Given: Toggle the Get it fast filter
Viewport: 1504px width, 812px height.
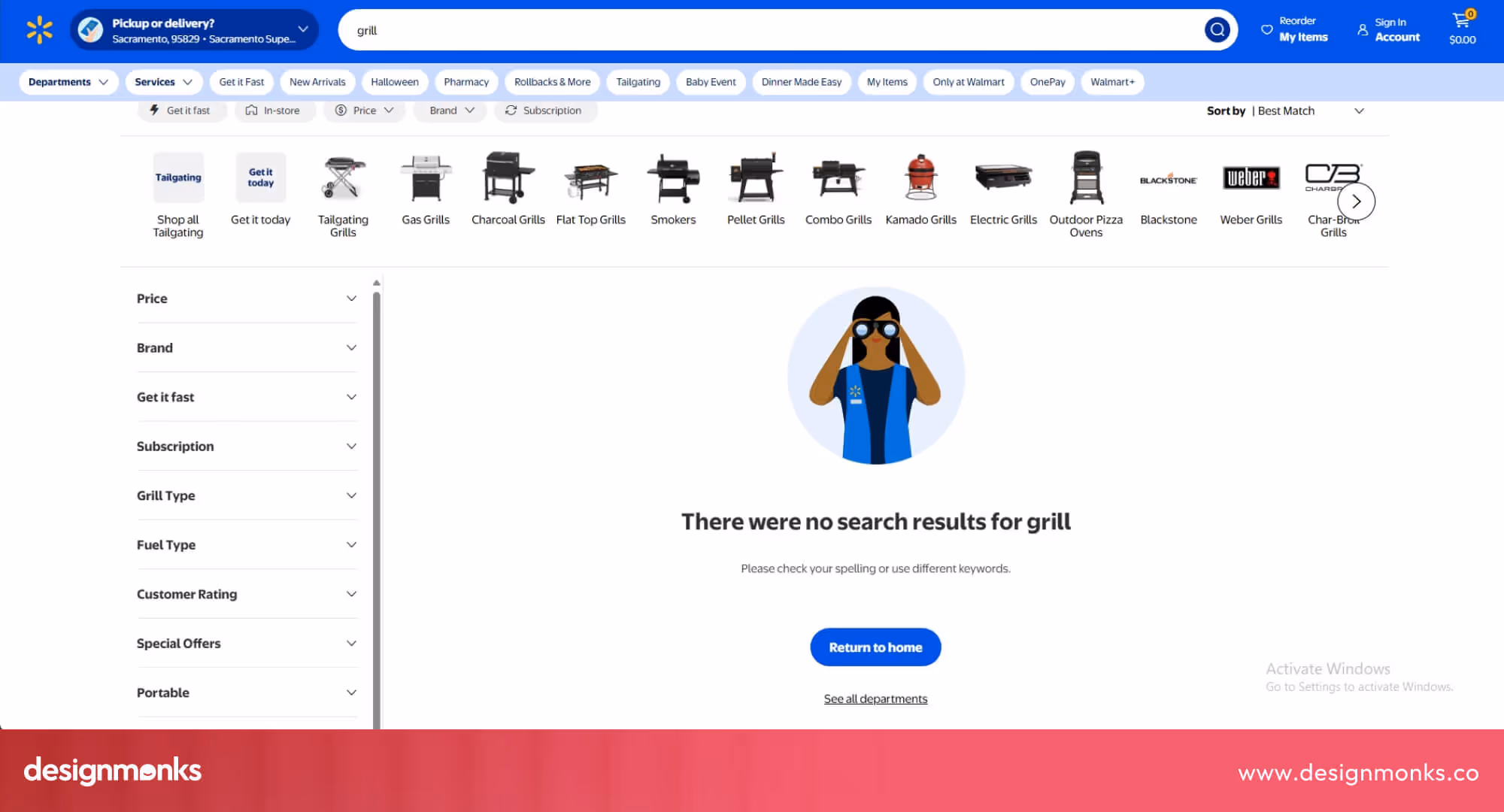Looking at the screenshot, I should coord(182,111).
